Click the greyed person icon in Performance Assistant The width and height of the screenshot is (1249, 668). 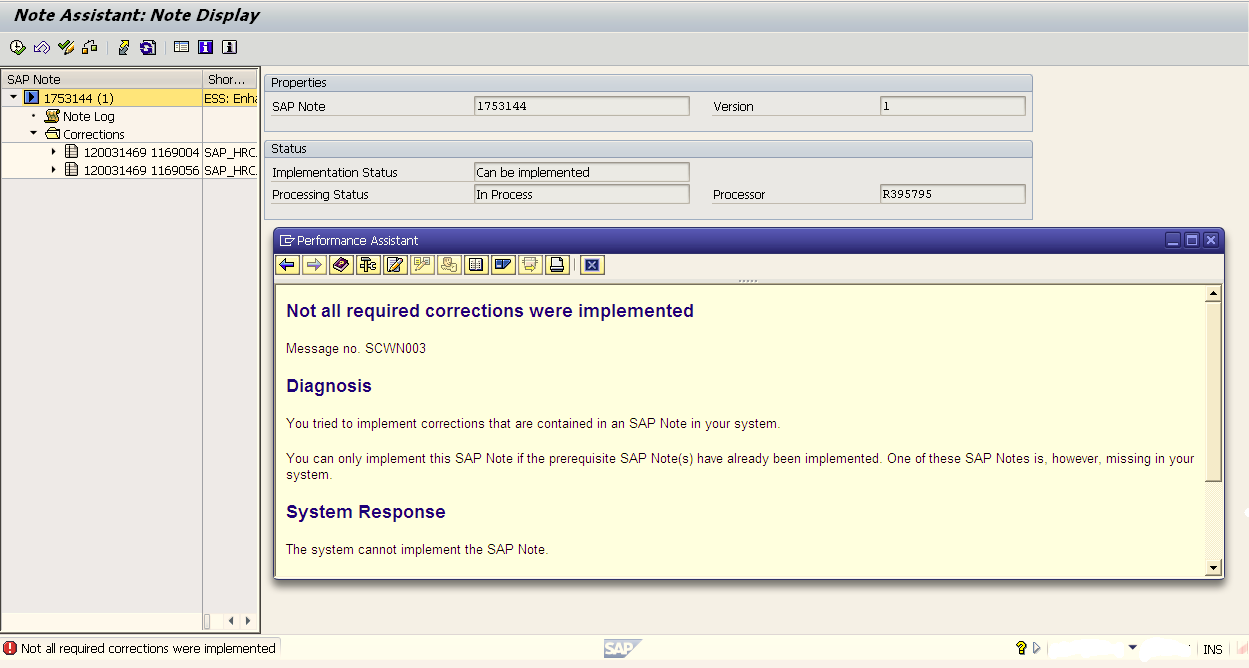[449, 264]
